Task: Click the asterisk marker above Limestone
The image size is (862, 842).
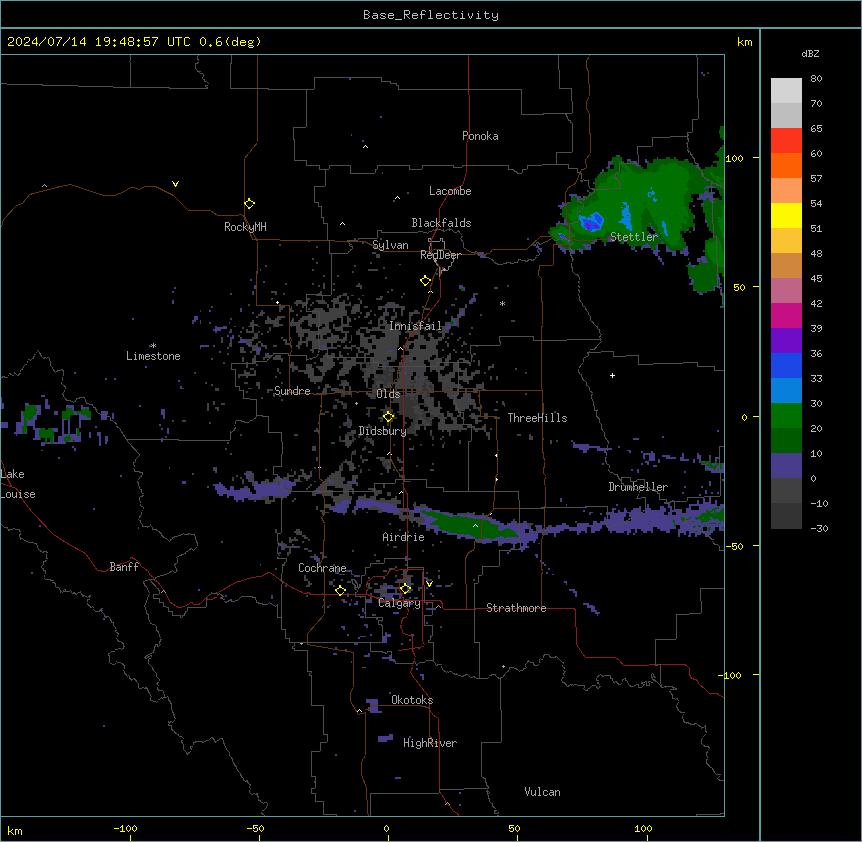Action: coord(153,346)
